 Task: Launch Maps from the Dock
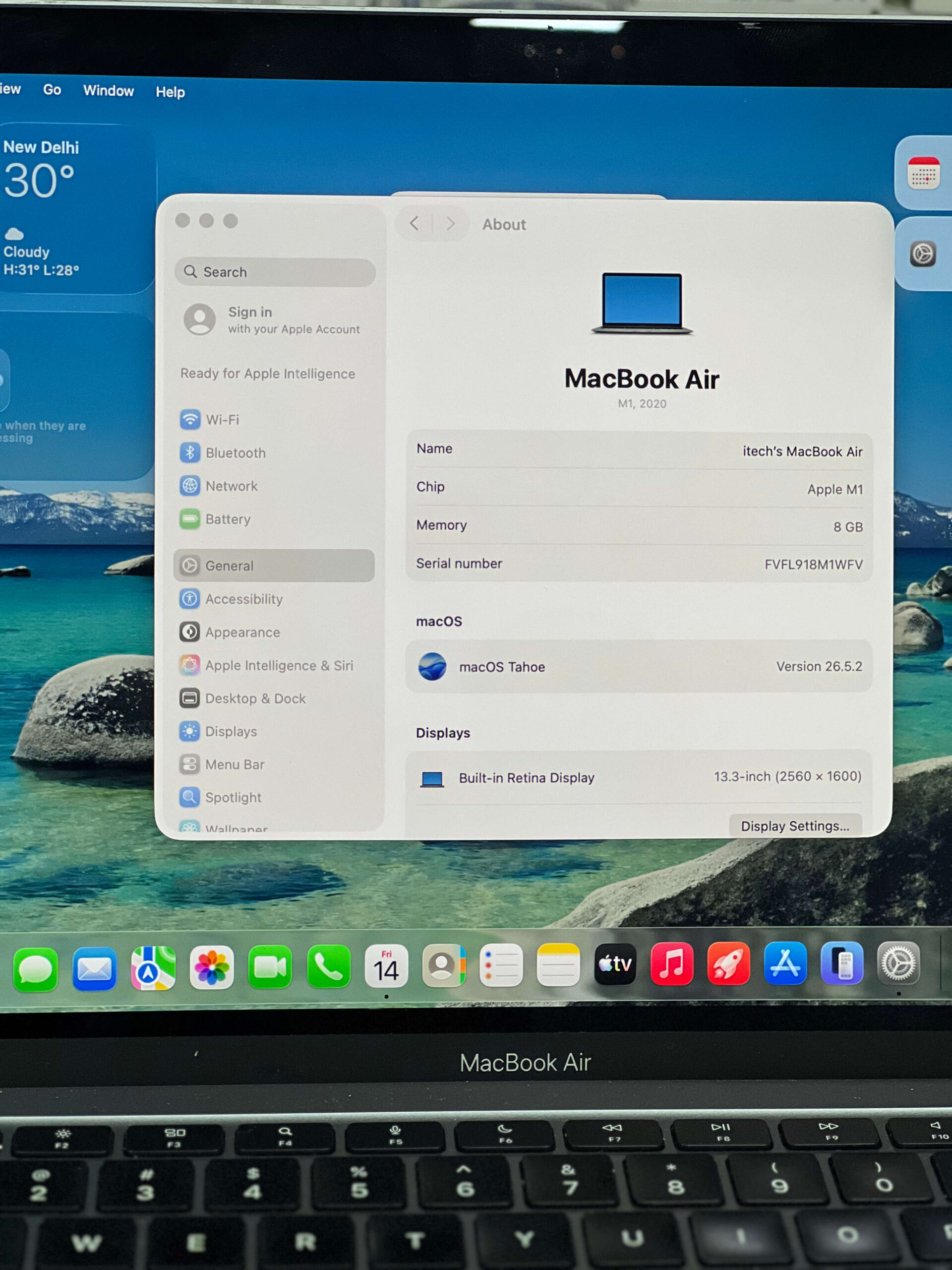click(x=153, y=968)
